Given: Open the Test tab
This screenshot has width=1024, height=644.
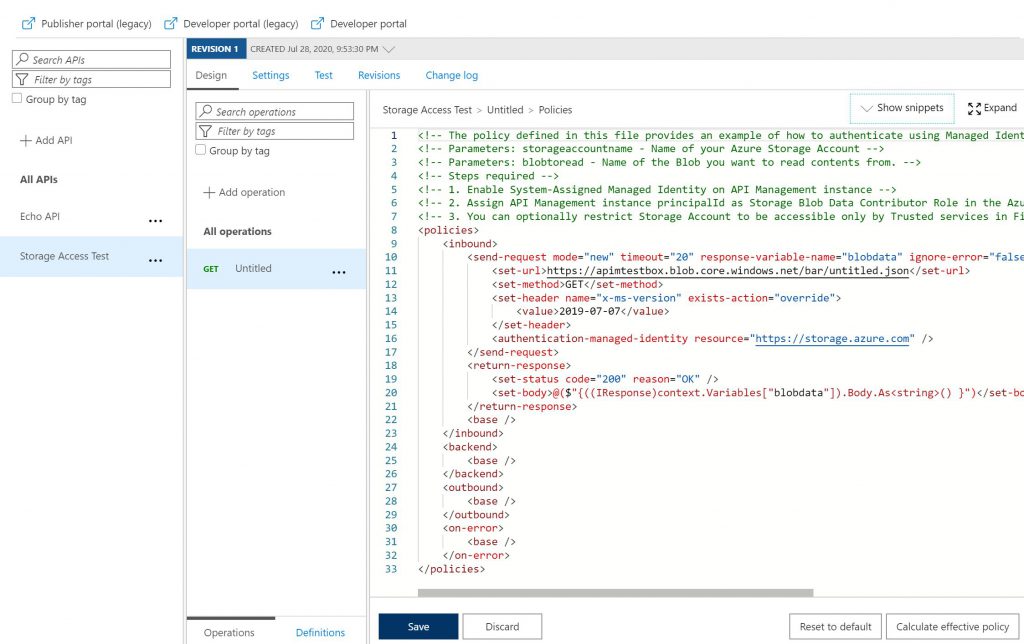Looking at the screenshot, I should 323,75.
